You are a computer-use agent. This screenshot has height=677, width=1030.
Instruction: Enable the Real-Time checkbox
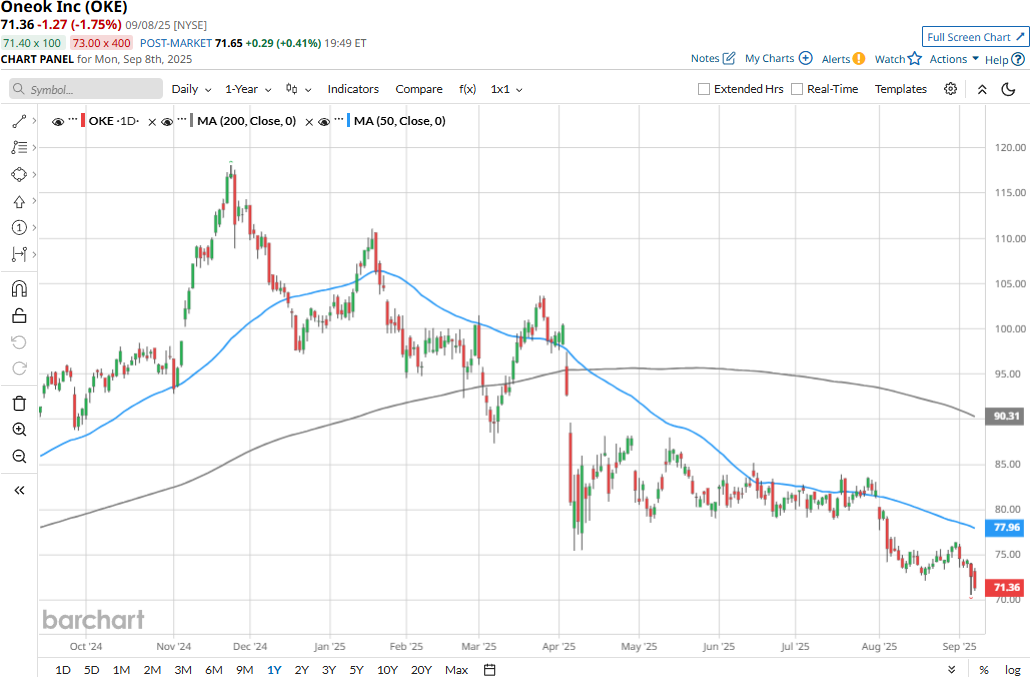click(797, 89)
